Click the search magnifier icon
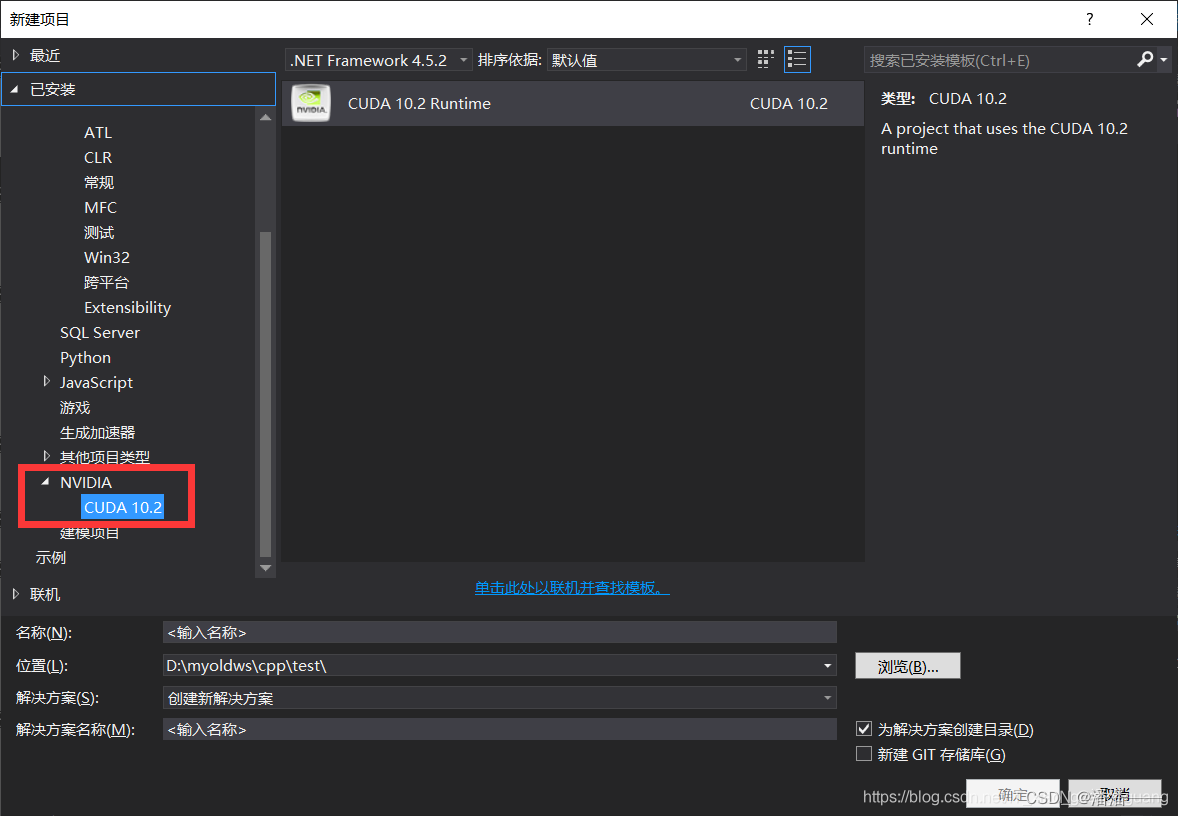 1145,59
